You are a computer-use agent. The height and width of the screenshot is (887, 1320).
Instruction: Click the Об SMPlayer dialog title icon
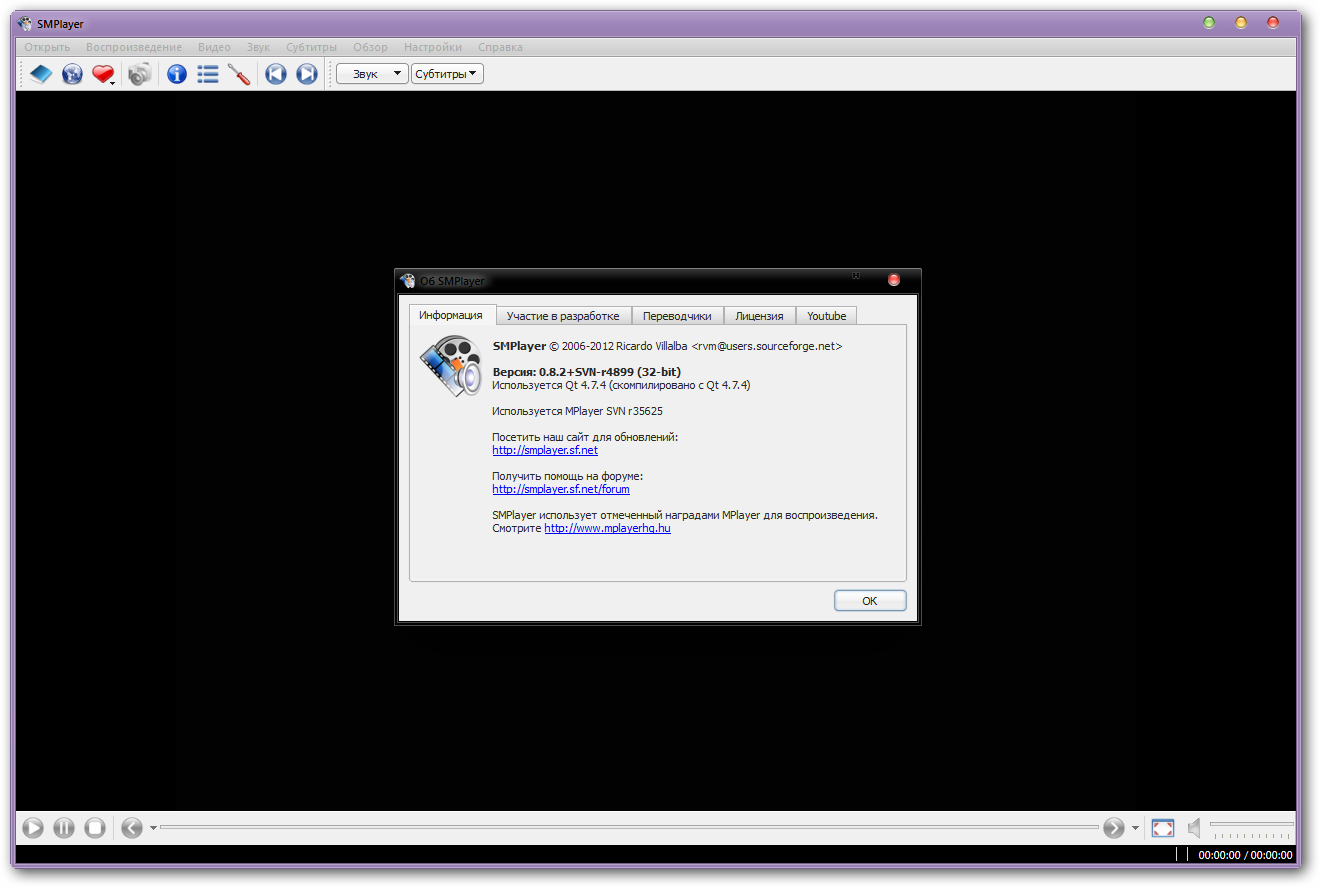pos(407,281)
